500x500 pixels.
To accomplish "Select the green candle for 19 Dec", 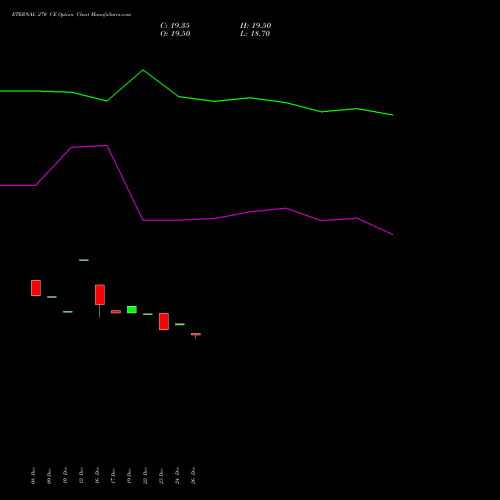I will [132, 310].
